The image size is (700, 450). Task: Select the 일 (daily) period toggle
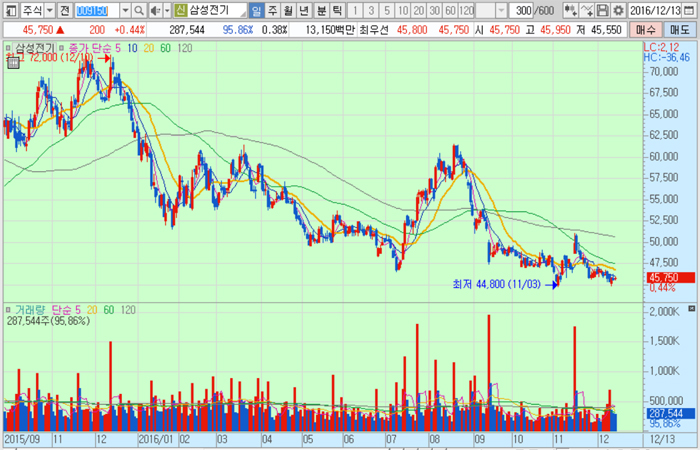tap(258, 10)
